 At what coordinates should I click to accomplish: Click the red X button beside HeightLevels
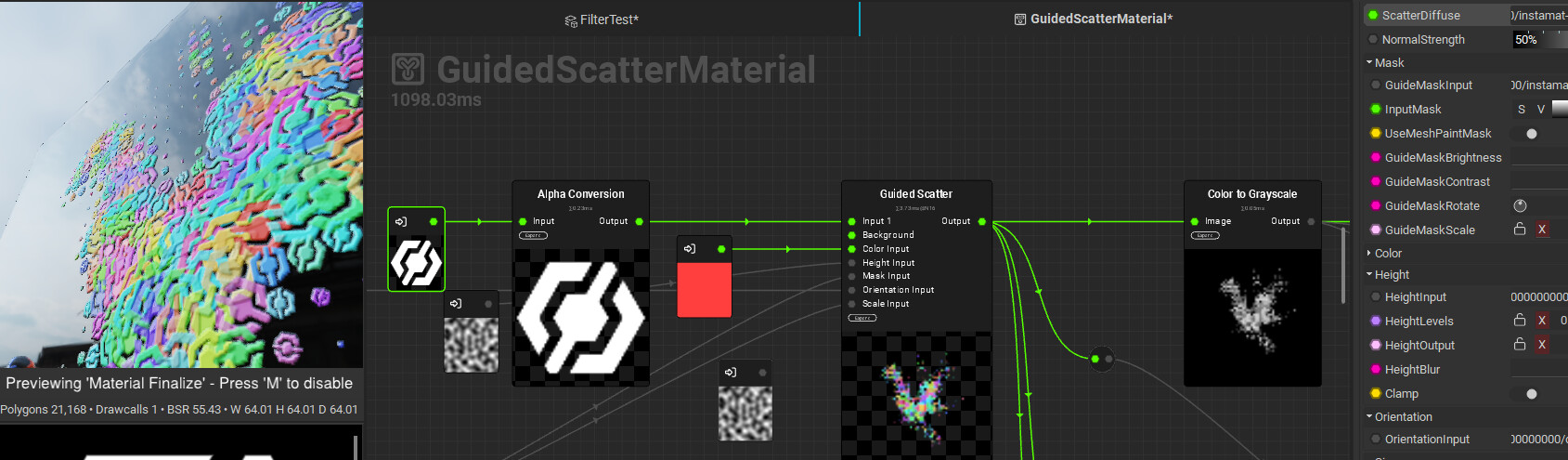click(x=1542, y=321)
